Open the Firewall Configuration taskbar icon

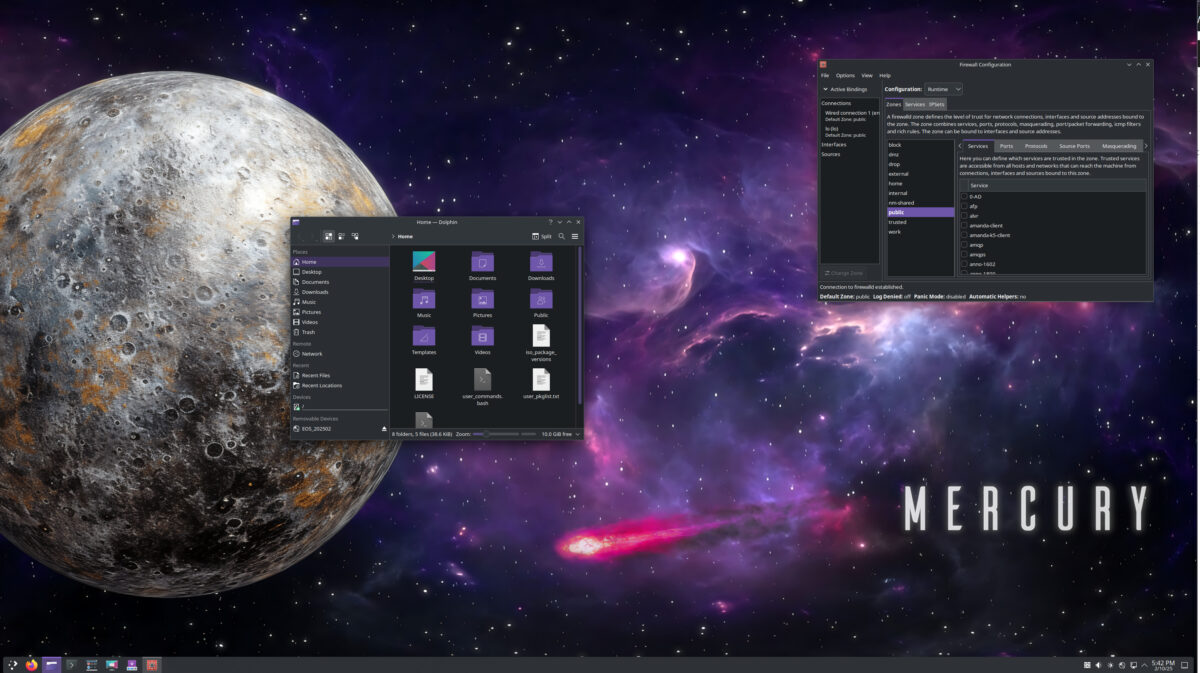pyautogui.click(x=152, y=664)
